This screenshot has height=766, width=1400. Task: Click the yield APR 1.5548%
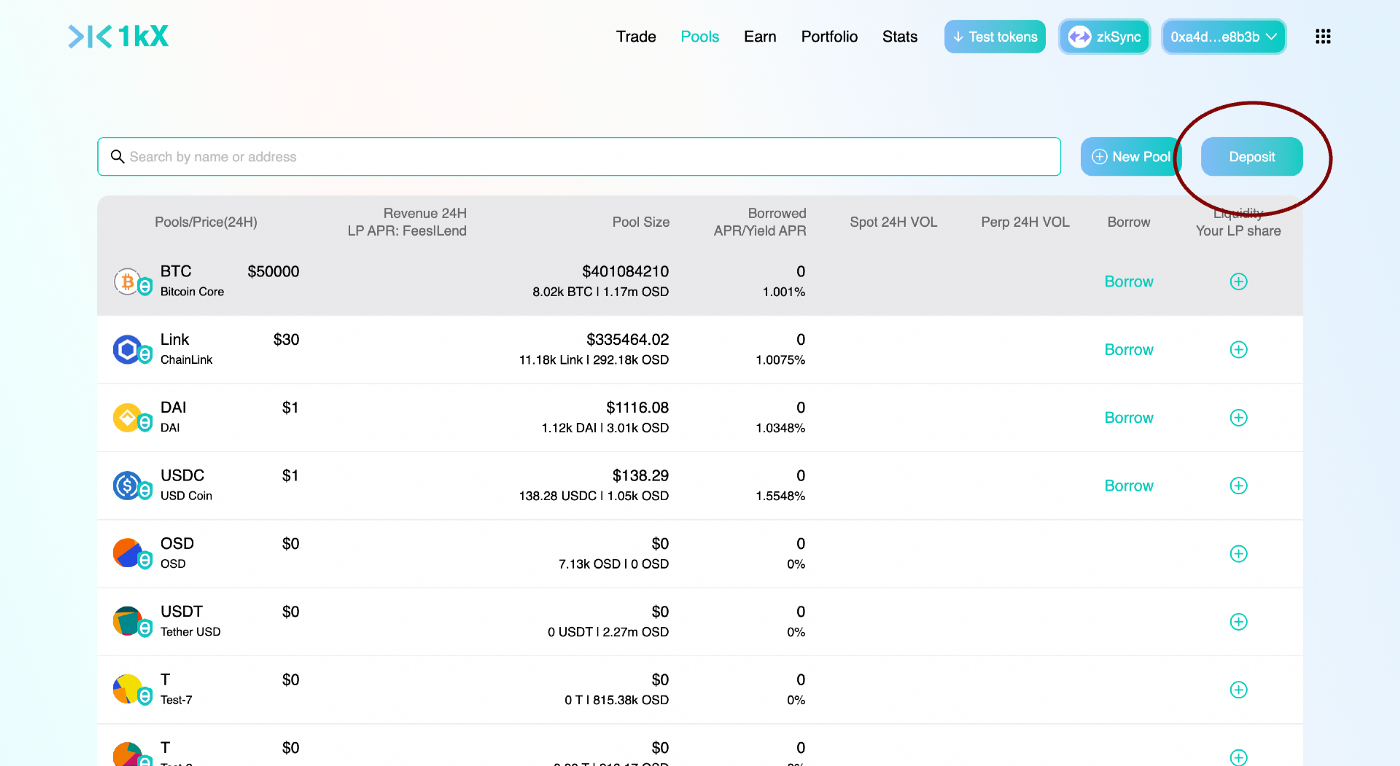tap(781, 496)
